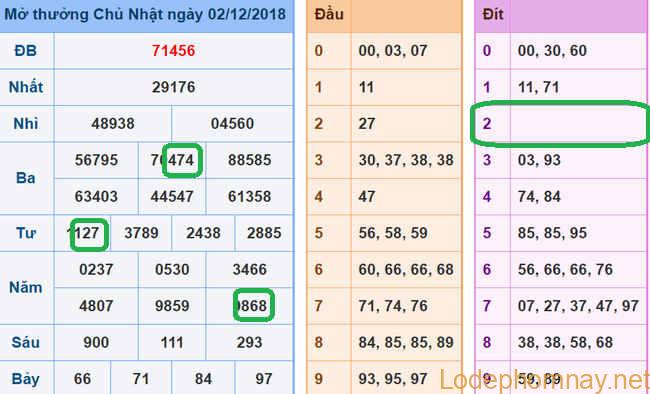The image size is (650, 394).
Task: Select fifth prize number 0530
Action: pos(172,270)
